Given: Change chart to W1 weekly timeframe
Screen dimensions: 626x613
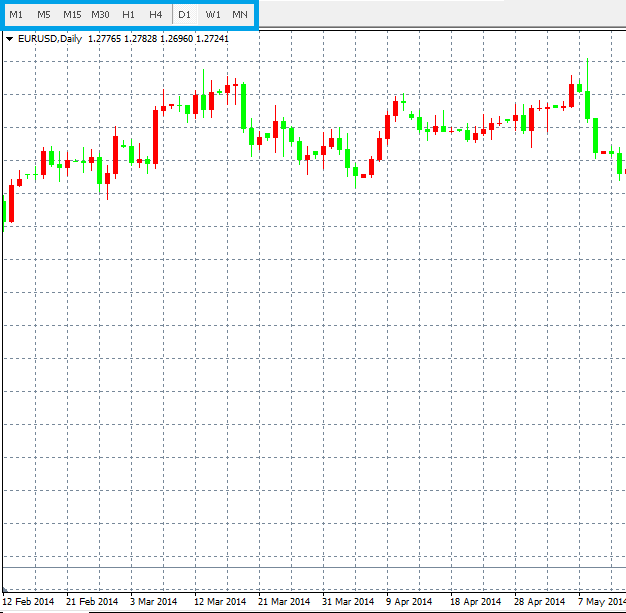Looking at the screenshot, I should click(x=213, y=15).
